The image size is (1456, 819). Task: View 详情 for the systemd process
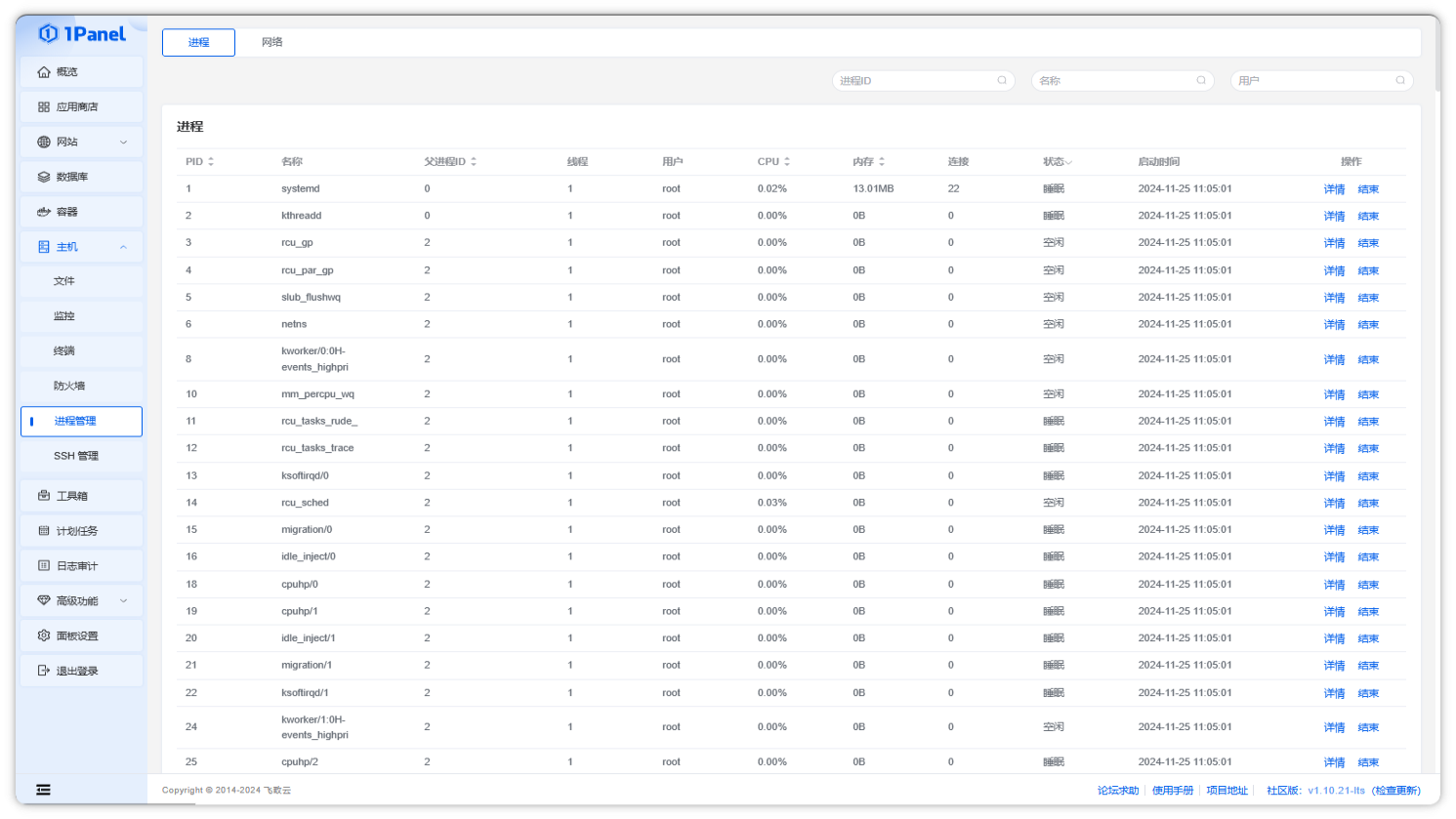1334,189
